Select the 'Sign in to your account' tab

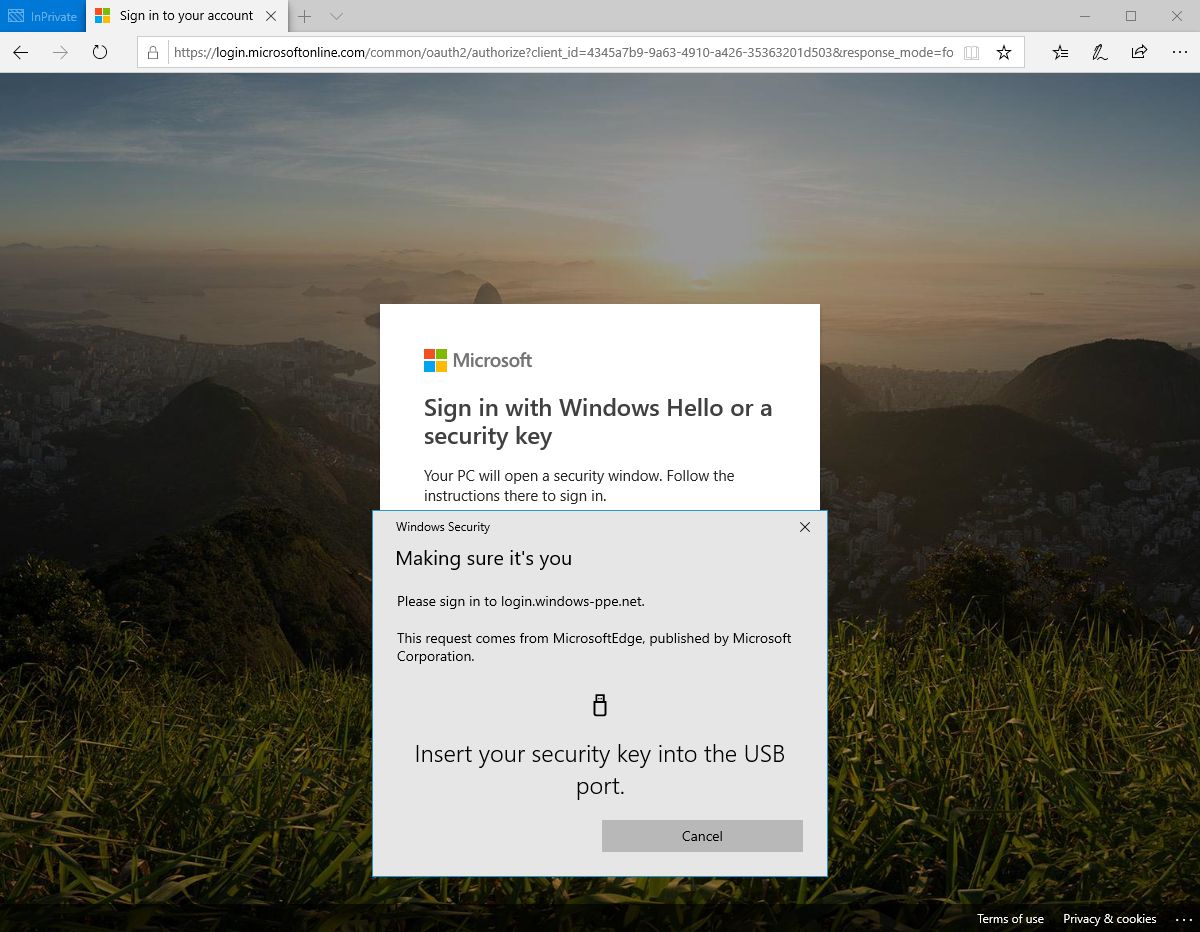pos(185,16)
